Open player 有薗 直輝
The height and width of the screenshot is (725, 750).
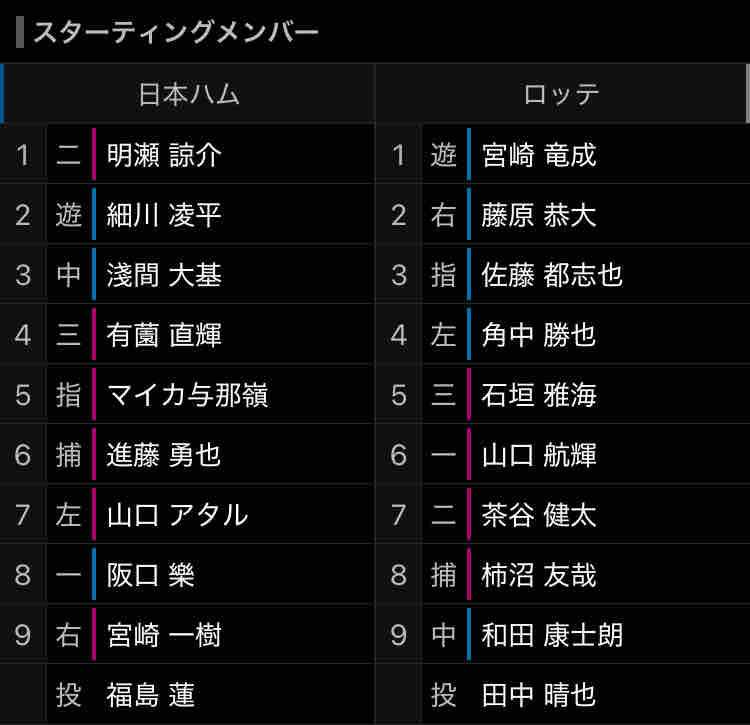click(164, 335)
